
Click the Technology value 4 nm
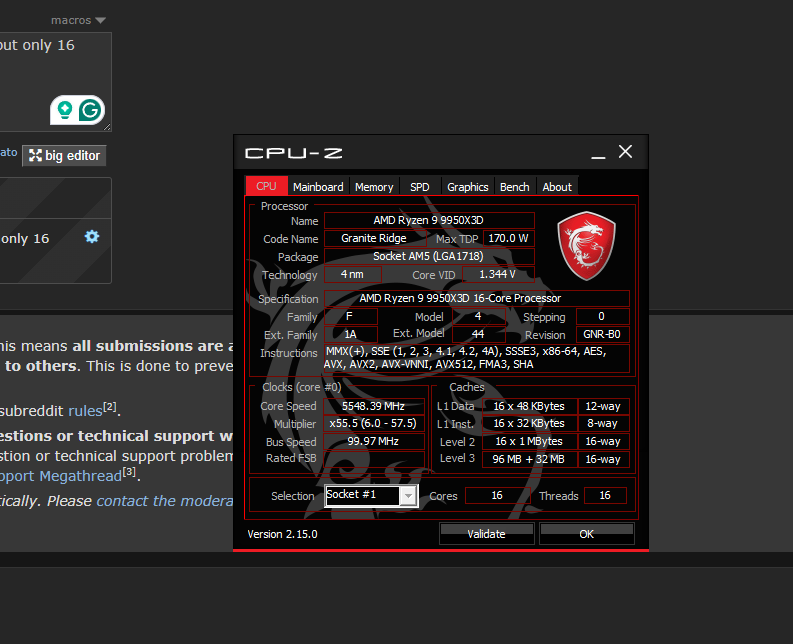point(353,274)
